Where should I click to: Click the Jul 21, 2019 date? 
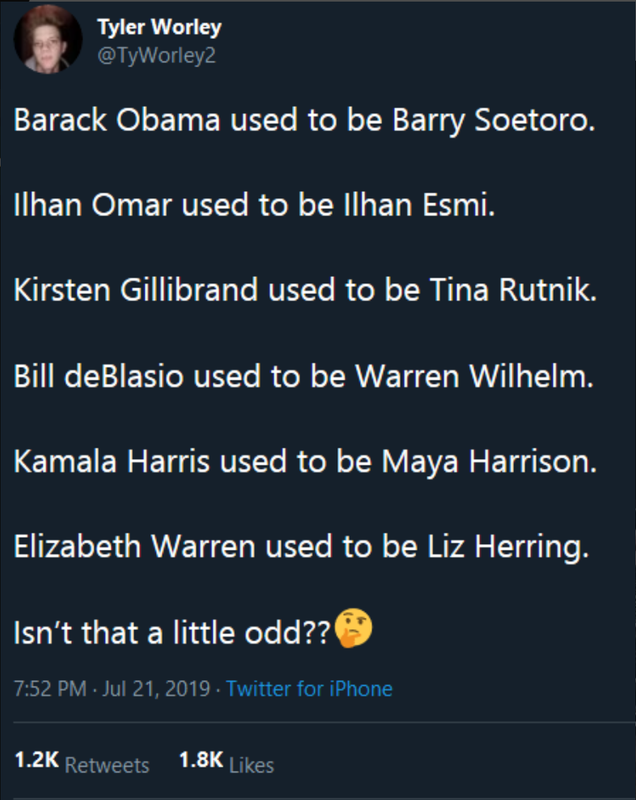[156, 689]
